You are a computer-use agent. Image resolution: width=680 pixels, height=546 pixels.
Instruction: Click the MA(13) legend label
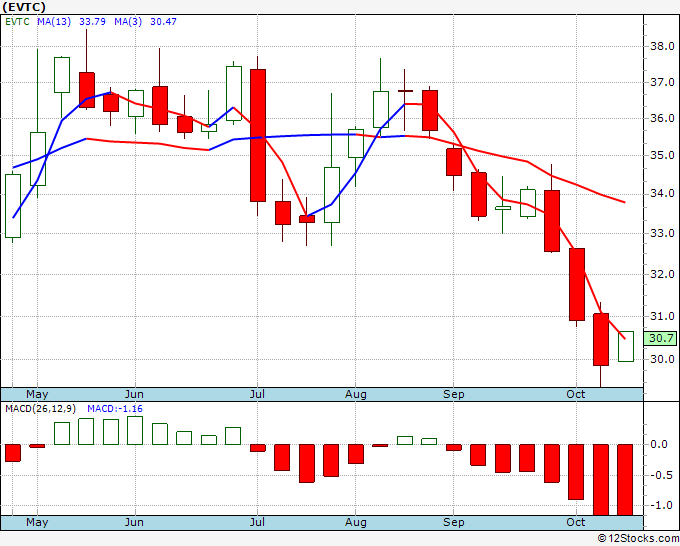[x=54, y=22]
